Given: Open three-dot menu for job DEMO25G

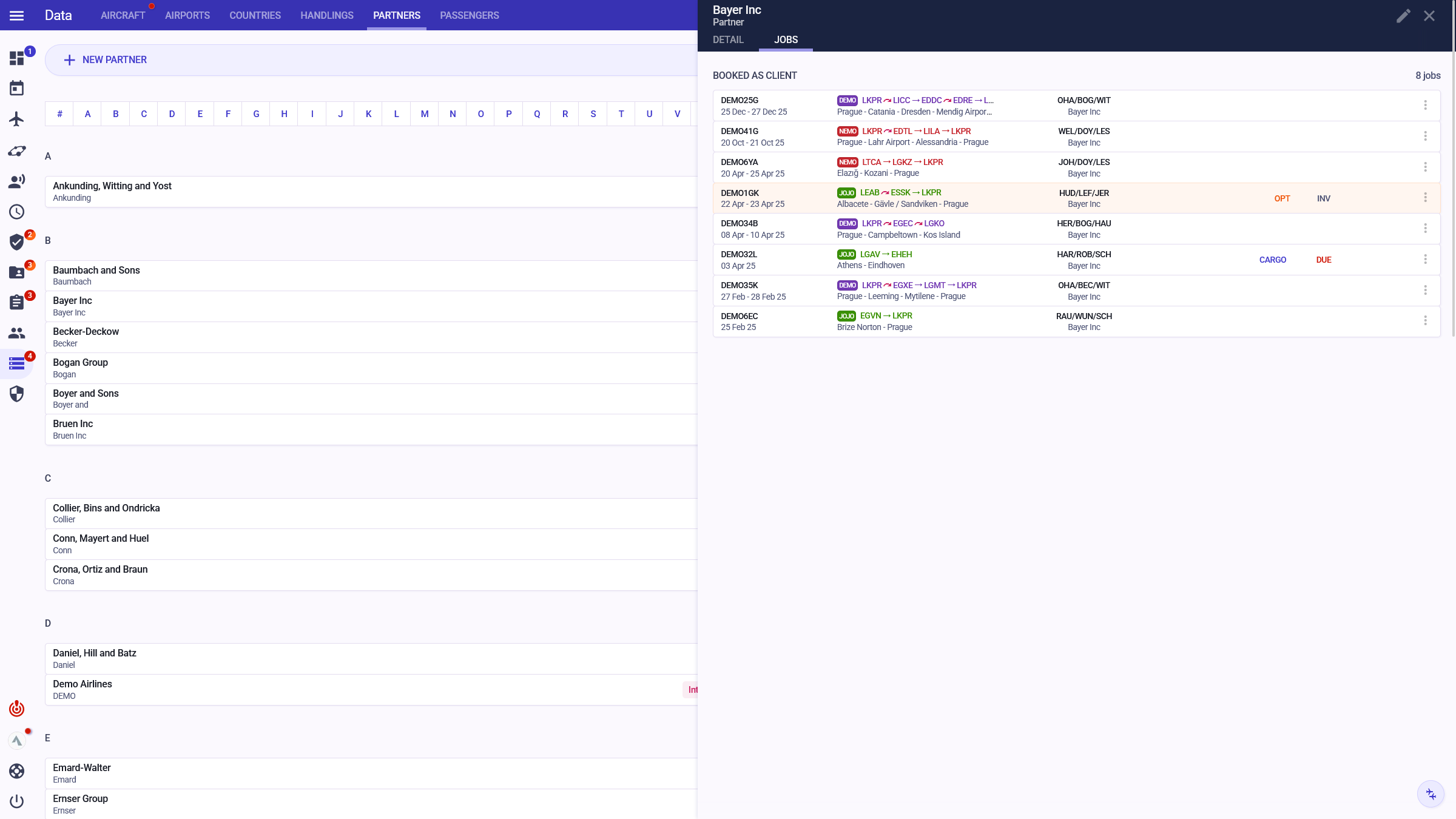Looking at the screenshot, I should click(x=1425, y=106).
